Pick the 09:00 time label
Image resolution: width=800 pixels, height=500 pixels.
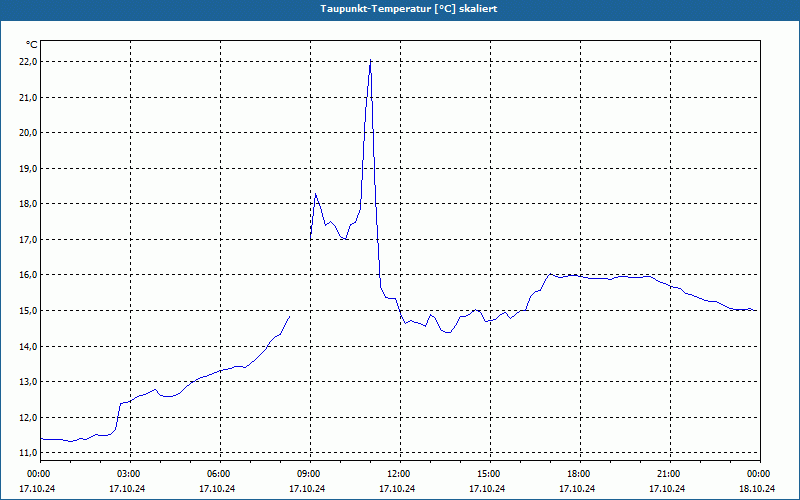309,474
